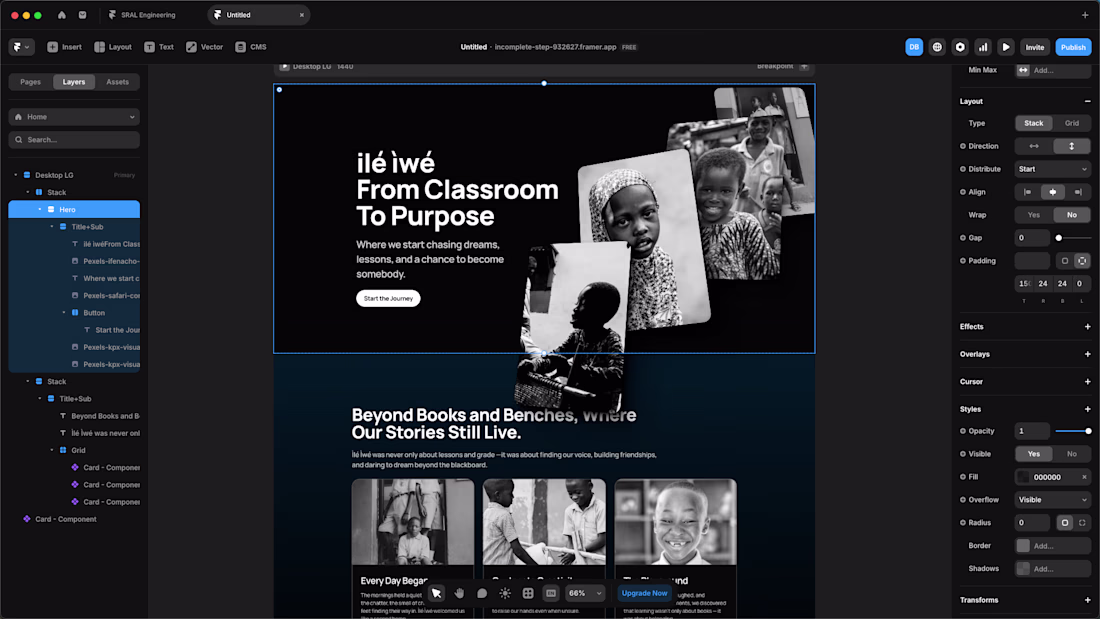Preview the site with play icon
This screenshot has height=619, width=1100.
1005,47
